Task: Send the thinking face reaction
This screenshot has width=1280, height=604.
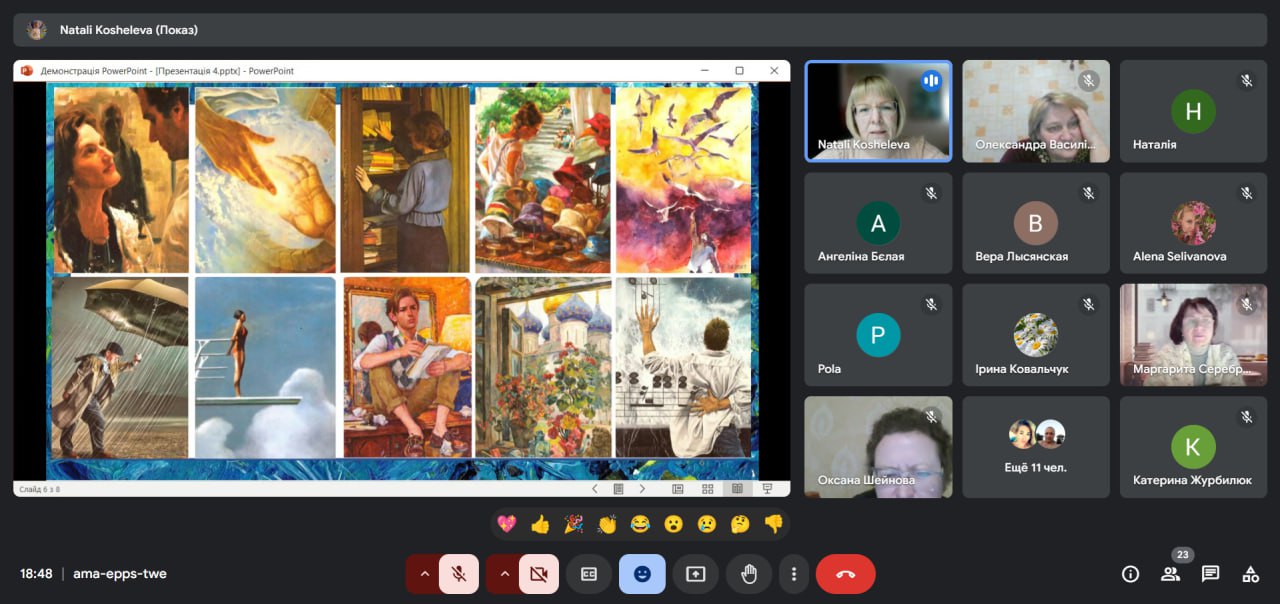Action: 740,524
